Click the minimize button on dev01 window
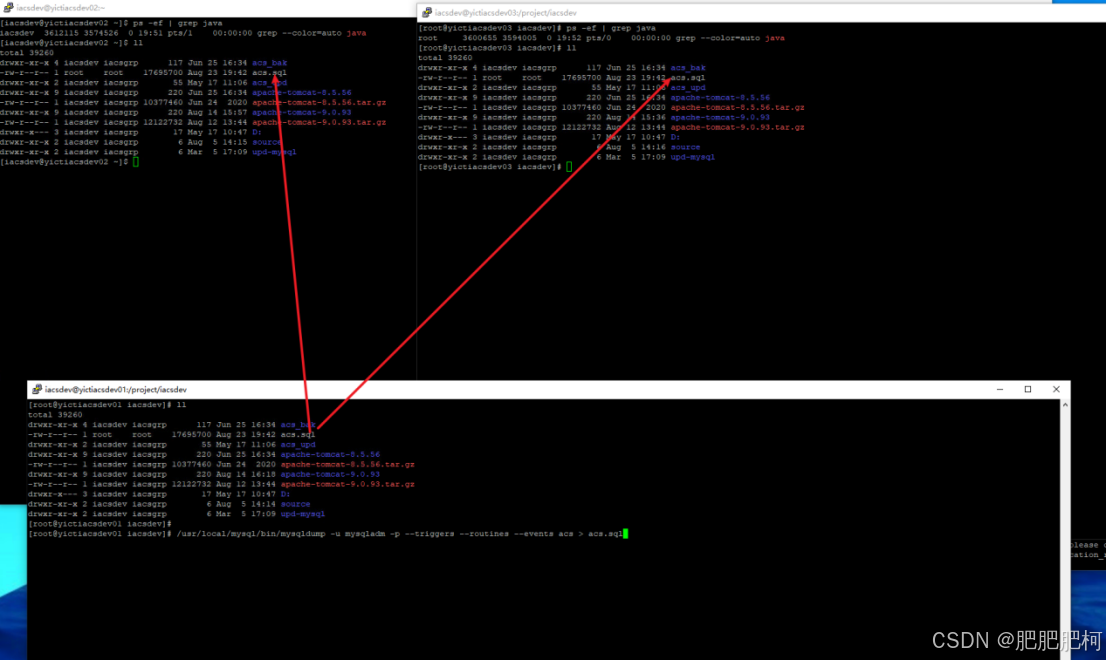This screenshot has width=1107, height=661. pyautogui.click(x=1000, y=388)
